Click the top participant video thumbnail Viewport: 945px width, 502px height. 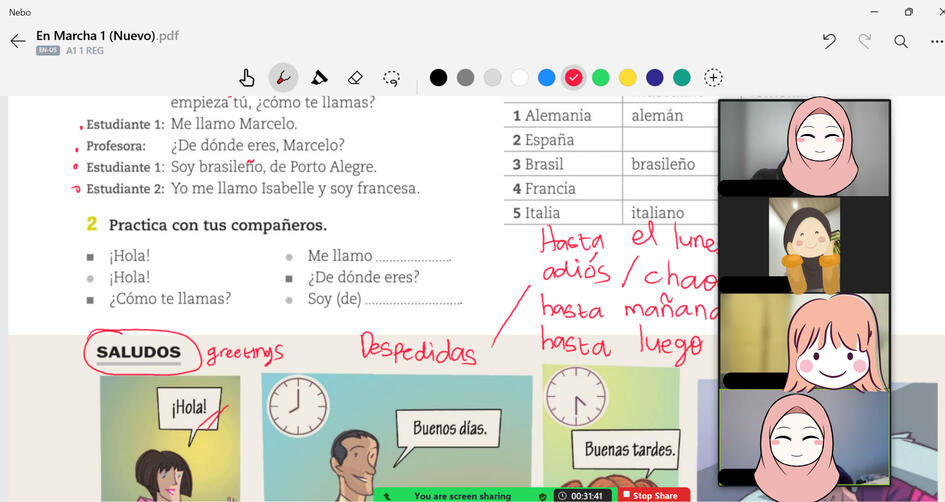click(804, 147)
